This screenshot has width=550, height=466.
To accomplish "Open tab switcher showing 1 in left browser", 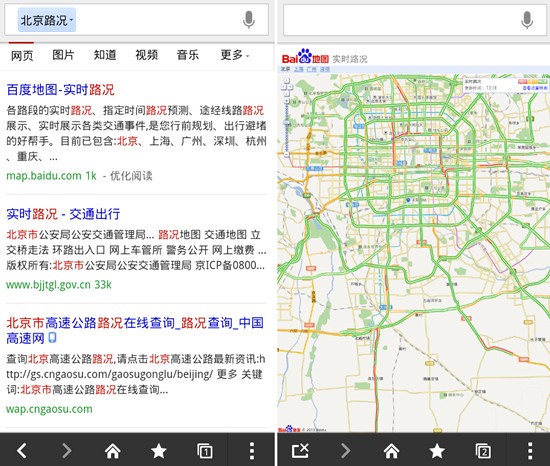I will click(x=205, y=451).
